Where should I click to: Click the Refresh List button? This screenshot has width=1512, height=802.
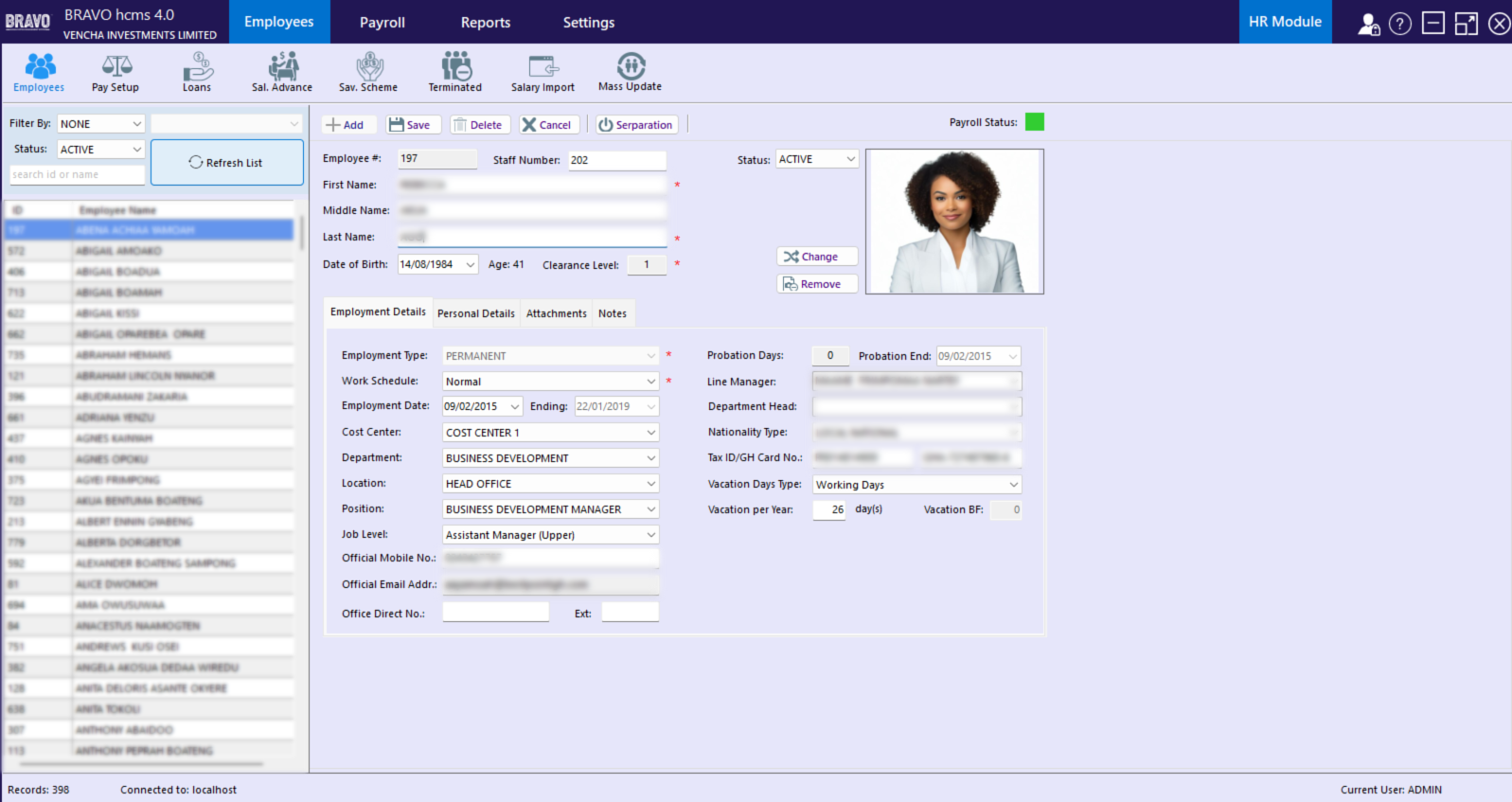coord(226,163)
